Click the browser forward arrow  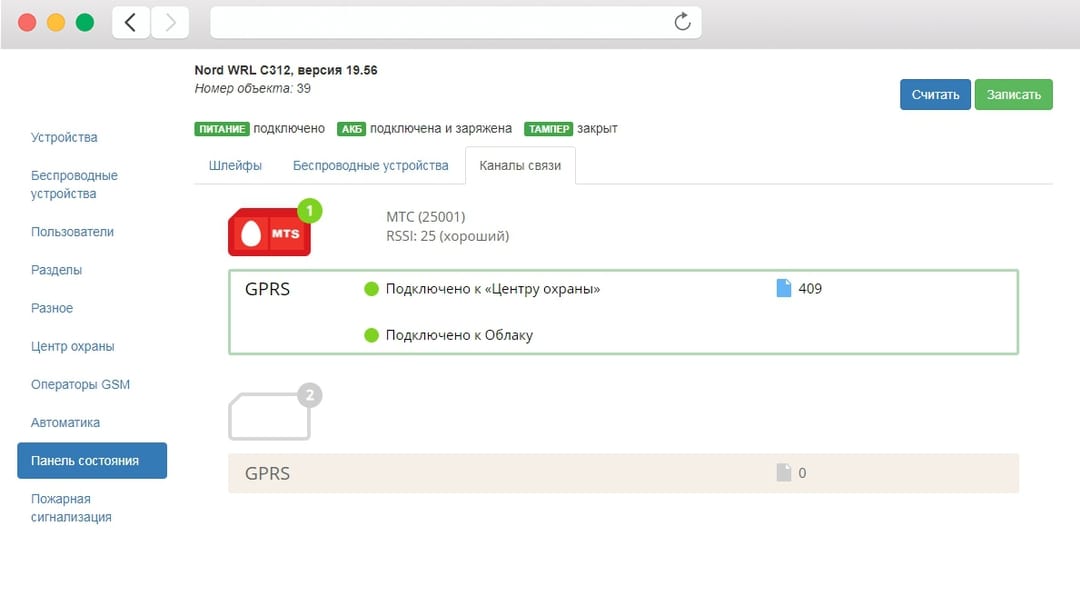tap(170, 22)
